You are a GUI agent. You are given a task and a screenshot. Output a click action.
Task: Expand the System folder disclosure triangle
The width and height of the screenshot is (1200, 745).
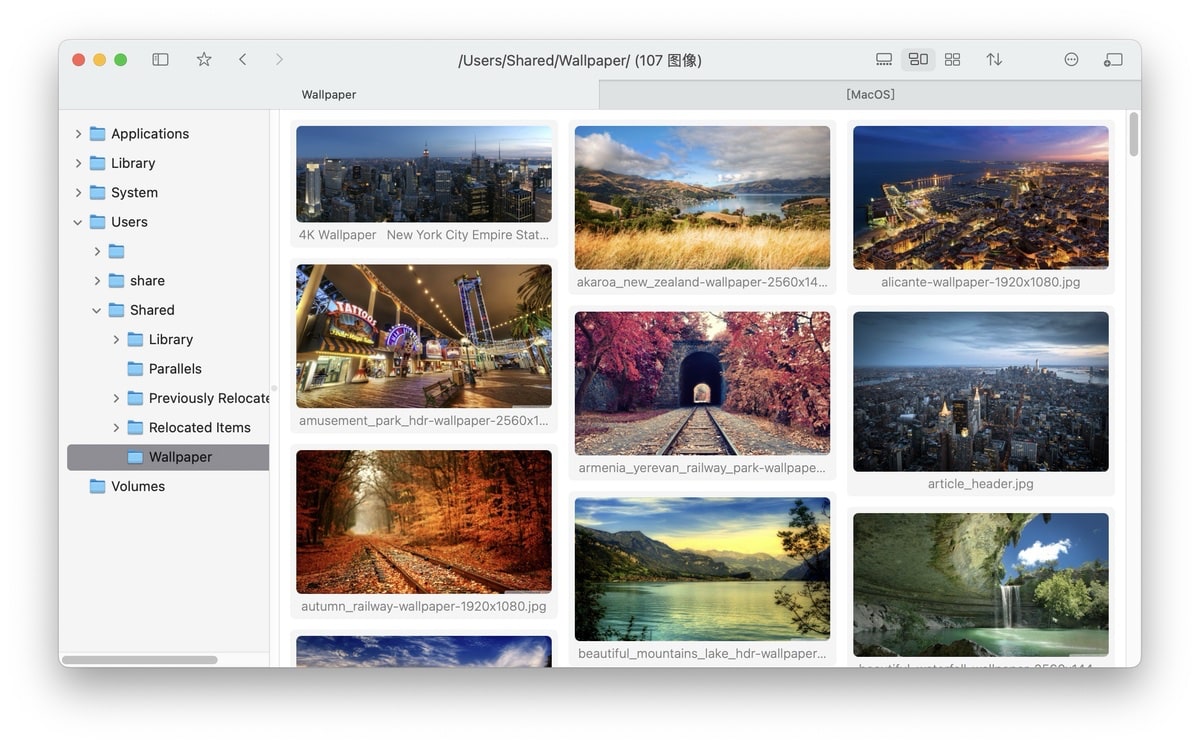tap(78, 192)
